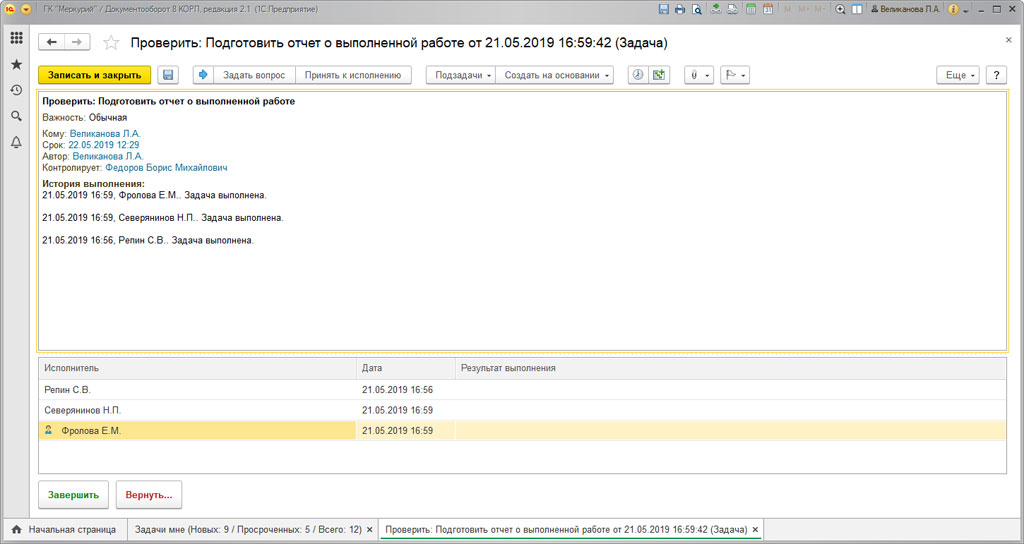The width and height of the screenshot is (1024, 544).
Task: Toggle panel layout icon in title bar
Action: (x=857, y=9)
